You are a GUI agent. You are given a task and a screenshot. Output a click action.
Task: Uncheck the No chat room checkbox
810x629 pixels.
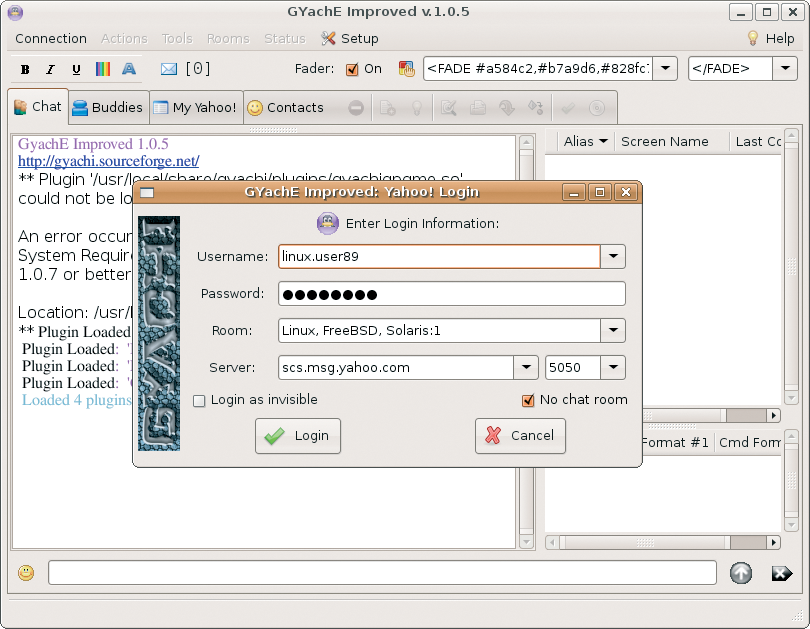(528, 401)
